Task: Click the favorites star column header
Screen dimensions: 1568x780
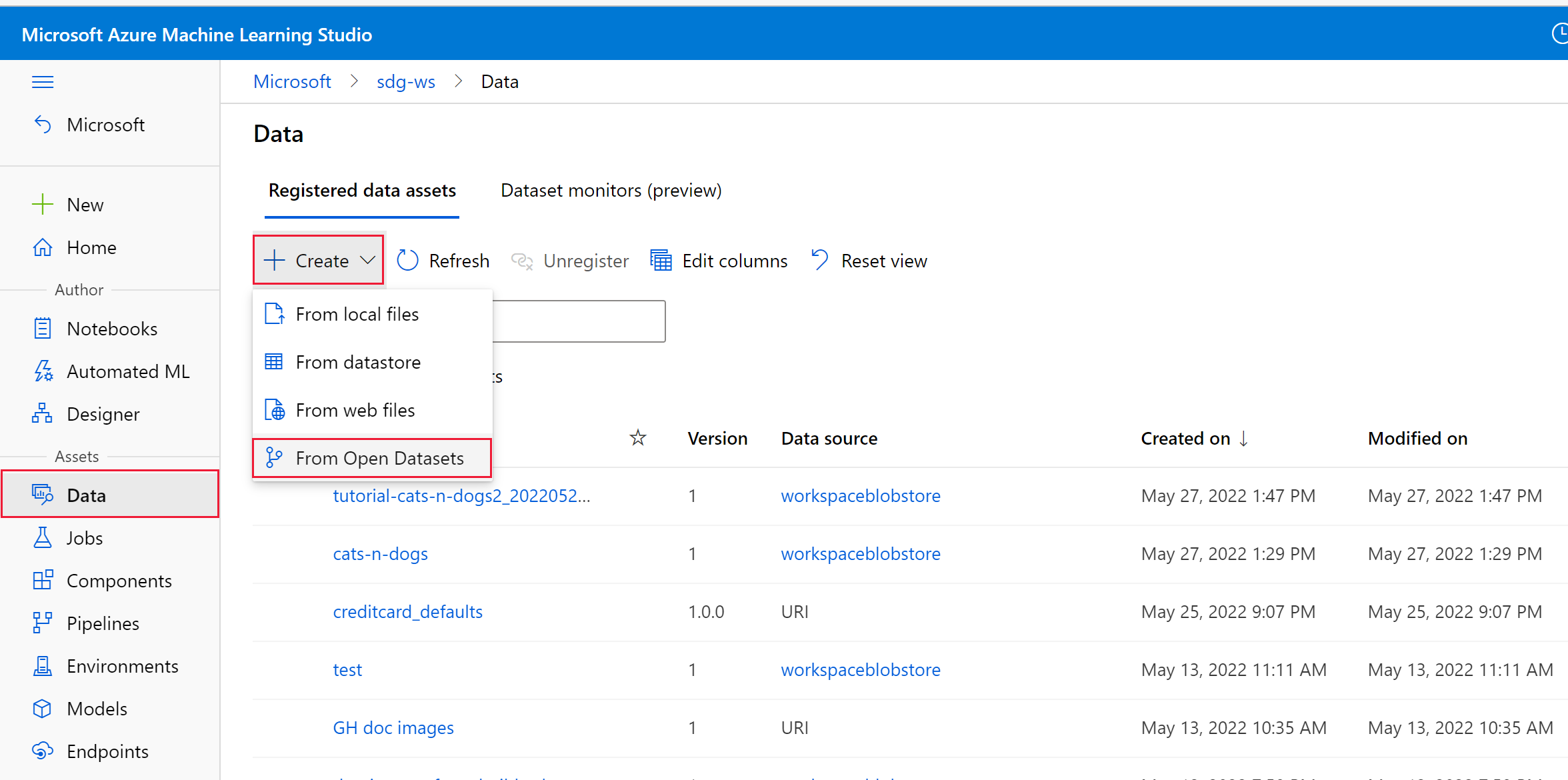Action: tap(638, 438)
